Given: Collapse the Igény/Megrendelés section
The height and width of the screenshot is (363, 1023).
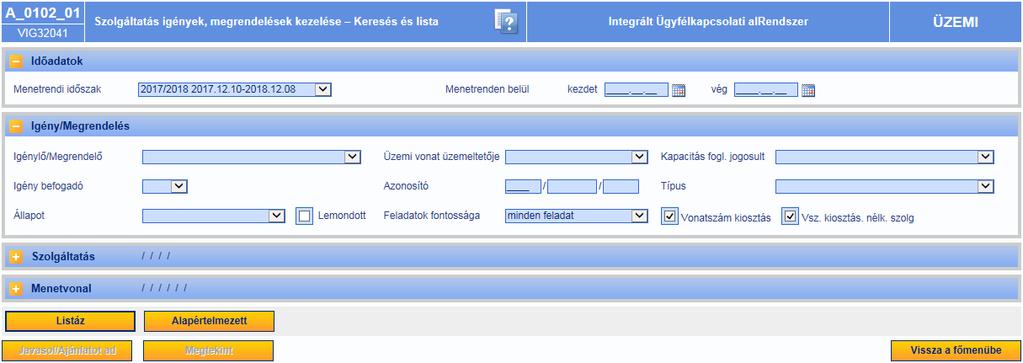Looking at the screenshot, I should (16, 126).
